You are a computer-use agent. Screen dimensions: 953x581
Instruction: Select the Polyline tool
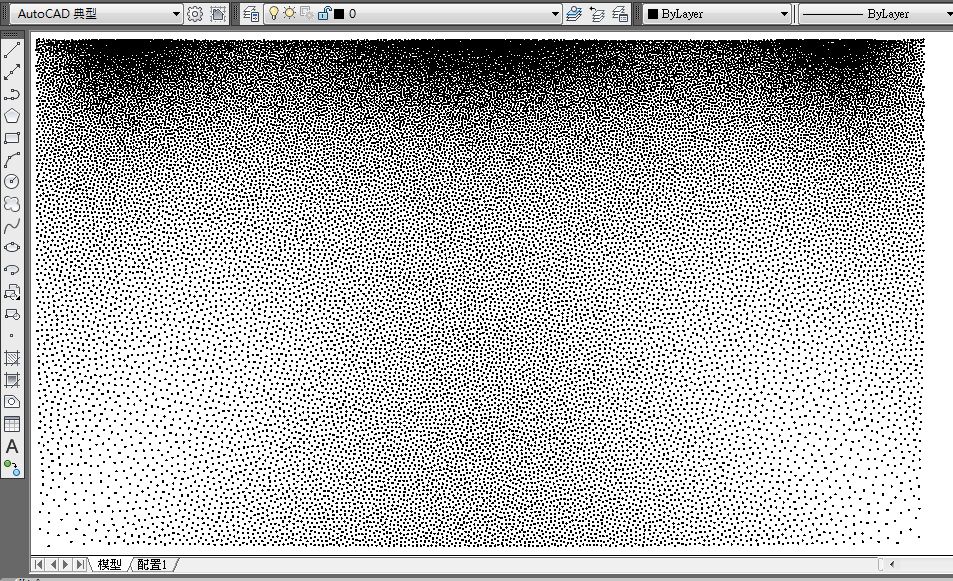(x=12, y=94)
